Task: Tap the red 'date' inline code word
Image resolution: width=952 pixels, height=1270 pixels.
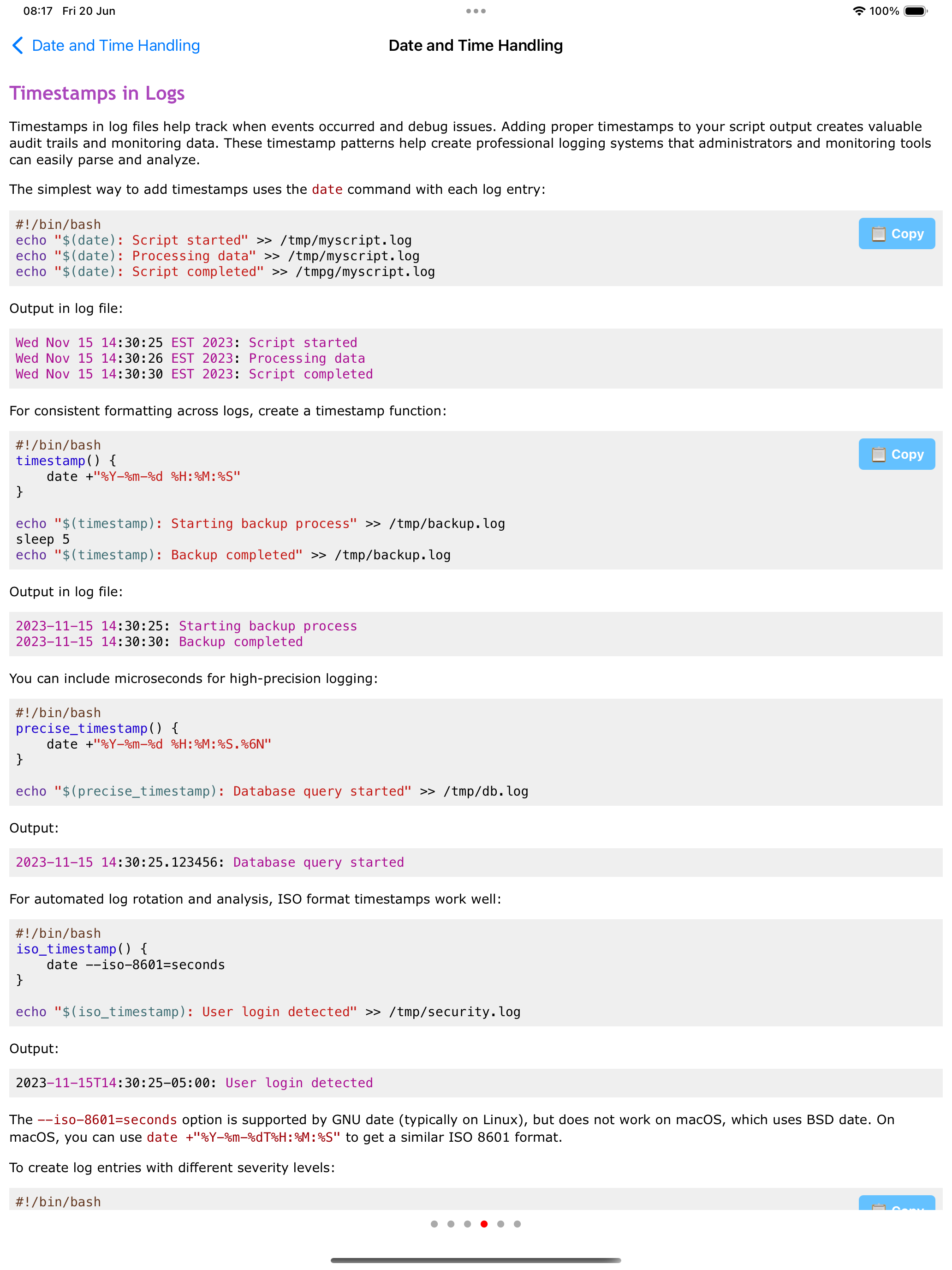Action: [x=327, y=190]
